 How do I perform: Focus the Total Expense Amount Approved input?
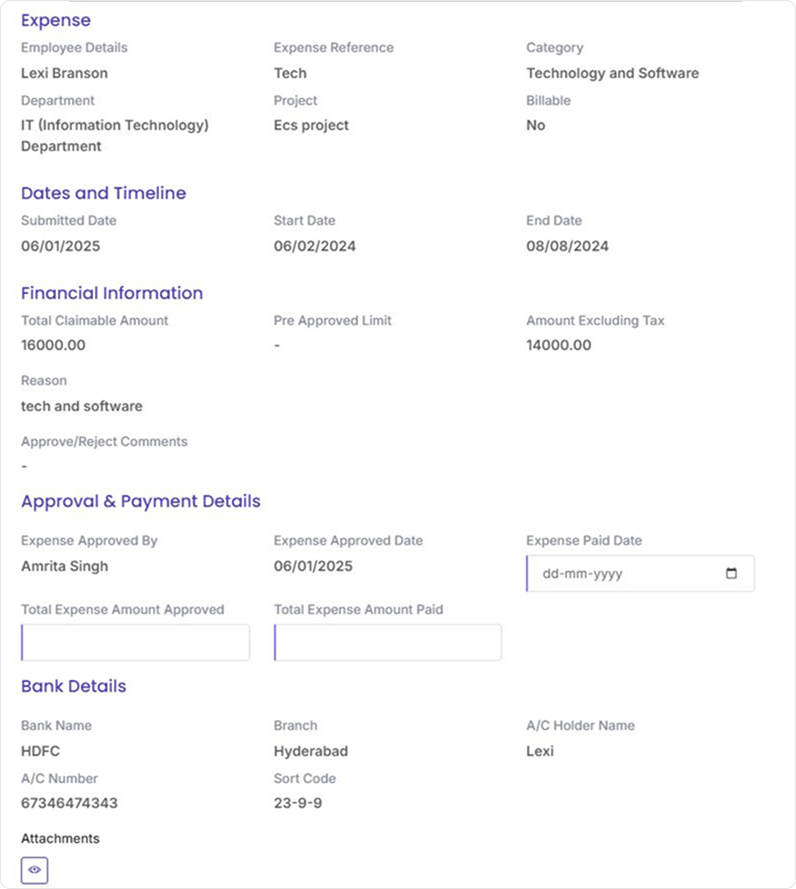click(x=136, y=643)
